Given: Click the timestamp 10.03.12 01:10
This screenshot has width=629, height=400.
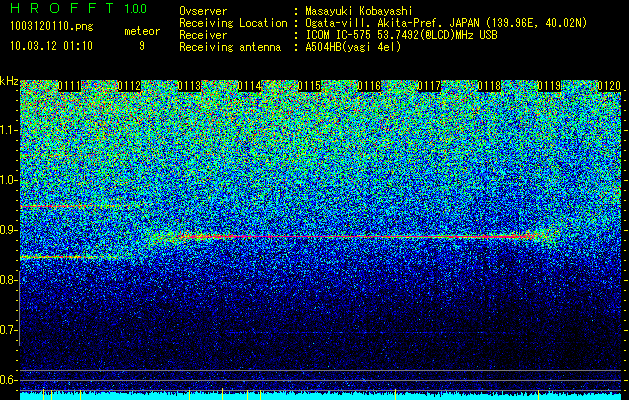Looking at the screenshot, I should pos(51,46).
